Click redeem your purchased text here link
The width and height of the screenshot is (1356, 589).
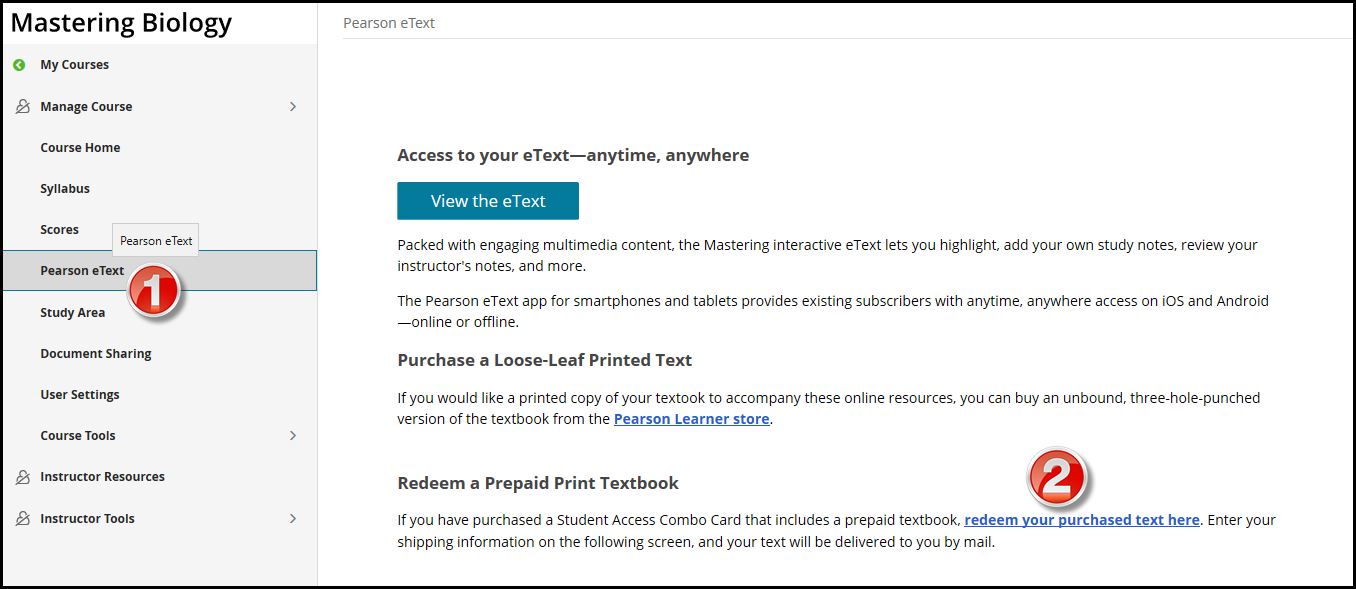pos(1081,520)
